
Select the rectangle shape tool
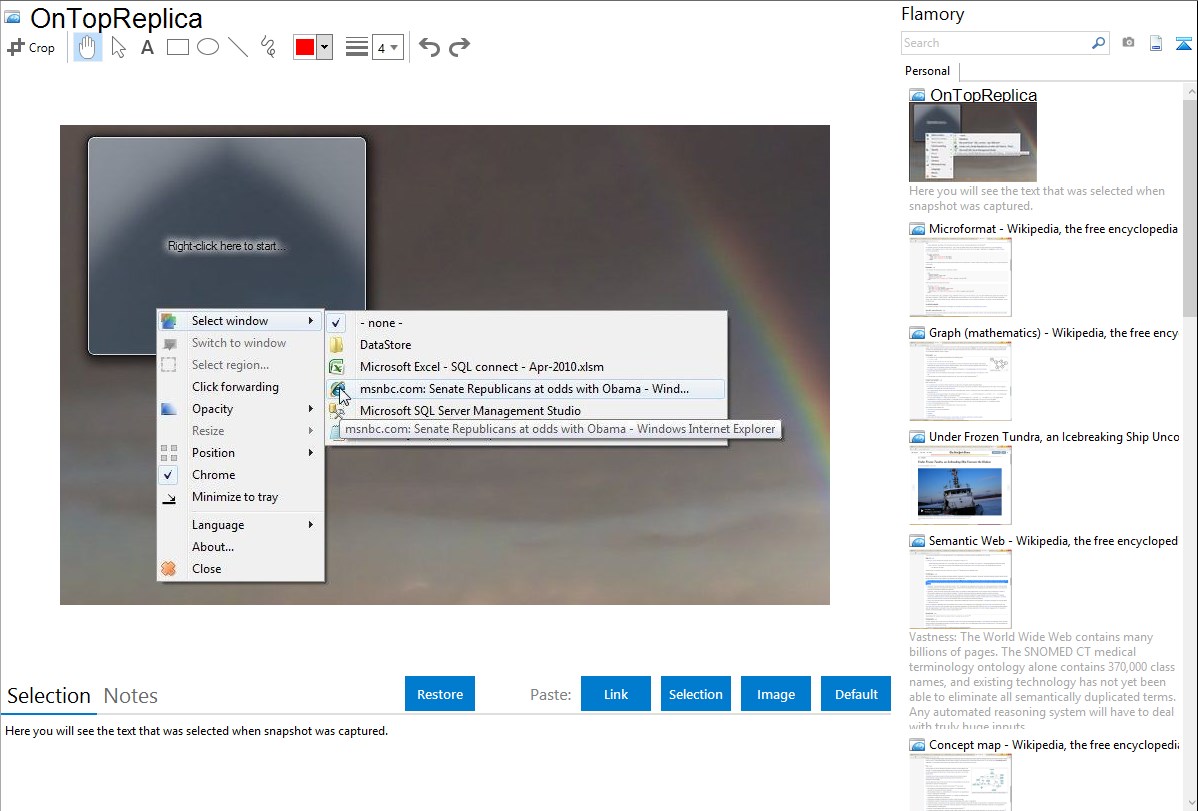177,47
